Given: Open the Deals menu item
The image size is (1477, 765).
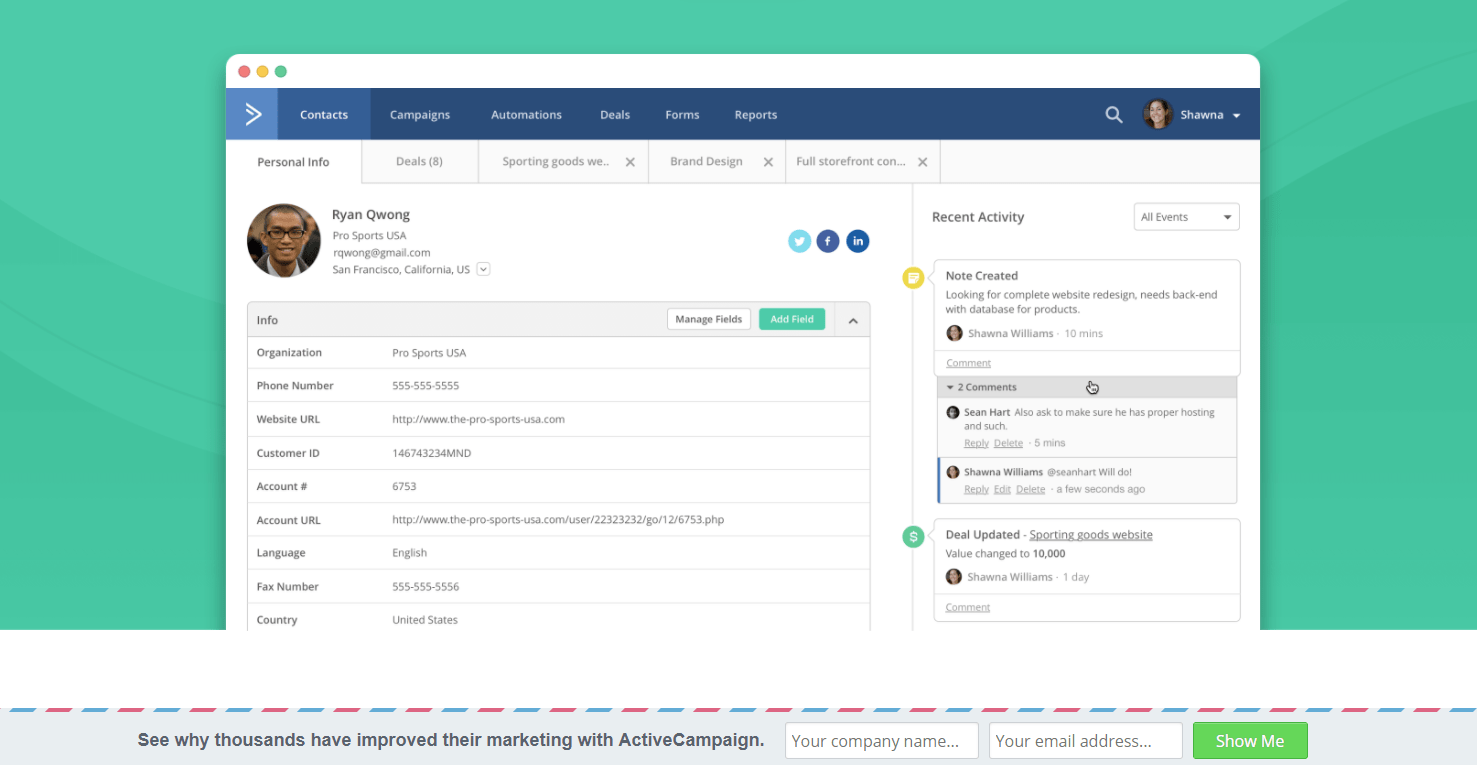Looking at the screenshot, I should (615, 115).
